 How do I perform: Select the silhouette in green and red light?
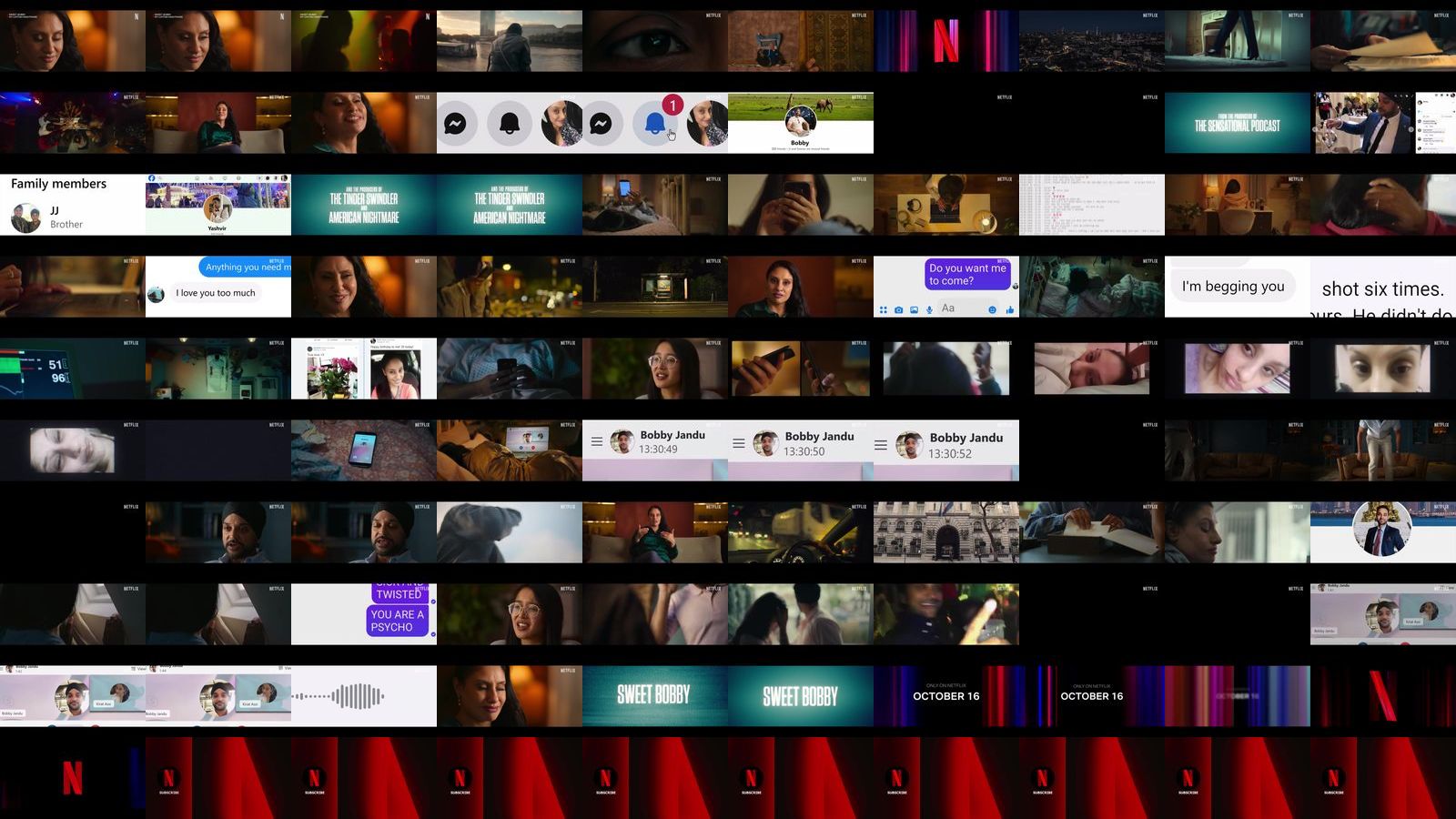(364, 41)
